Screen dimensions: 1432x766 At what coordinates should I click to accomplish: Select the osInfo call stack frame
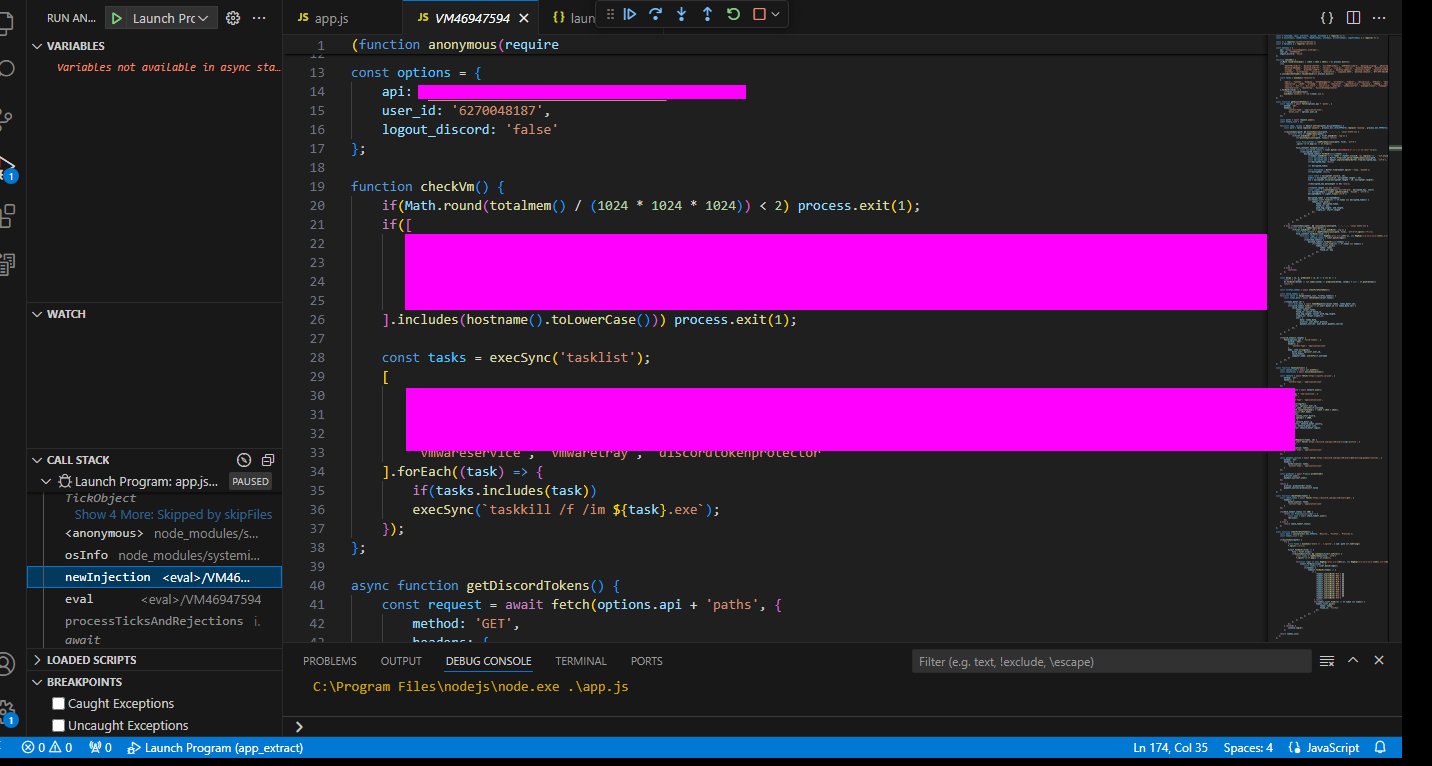pyautogui.click(x=154, y=555)
